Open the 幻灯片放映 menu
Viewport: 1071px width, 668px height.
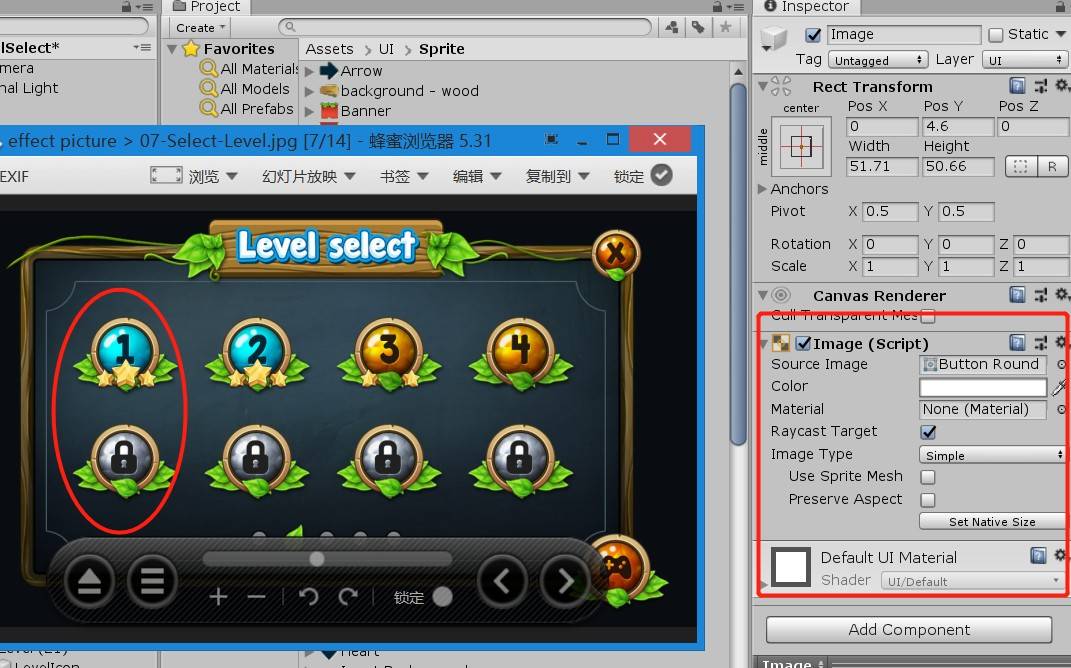(309, 176)
